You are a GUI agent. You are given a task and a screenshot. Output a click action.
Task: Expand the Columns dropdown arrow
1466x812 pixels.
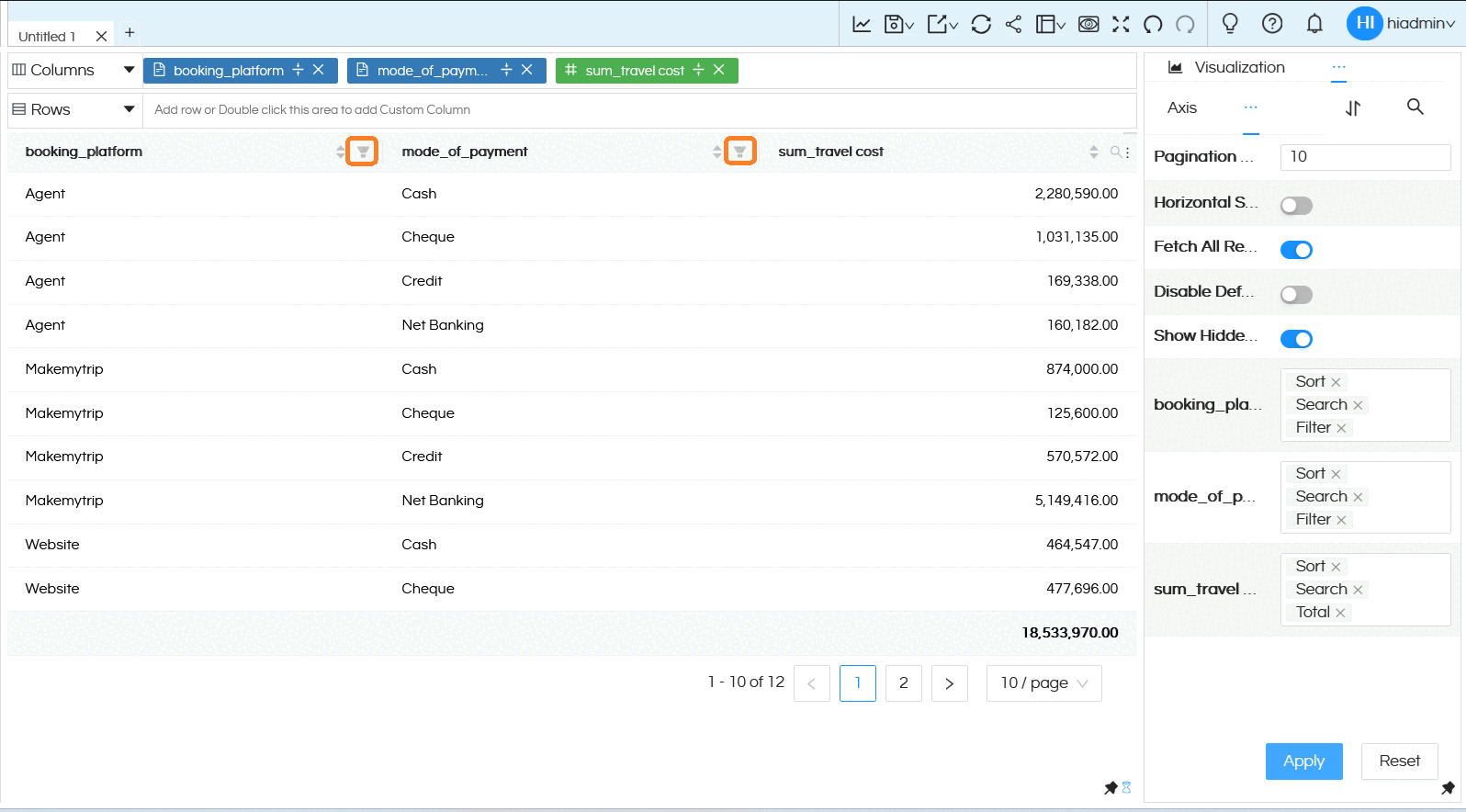(x=129, y=70)
